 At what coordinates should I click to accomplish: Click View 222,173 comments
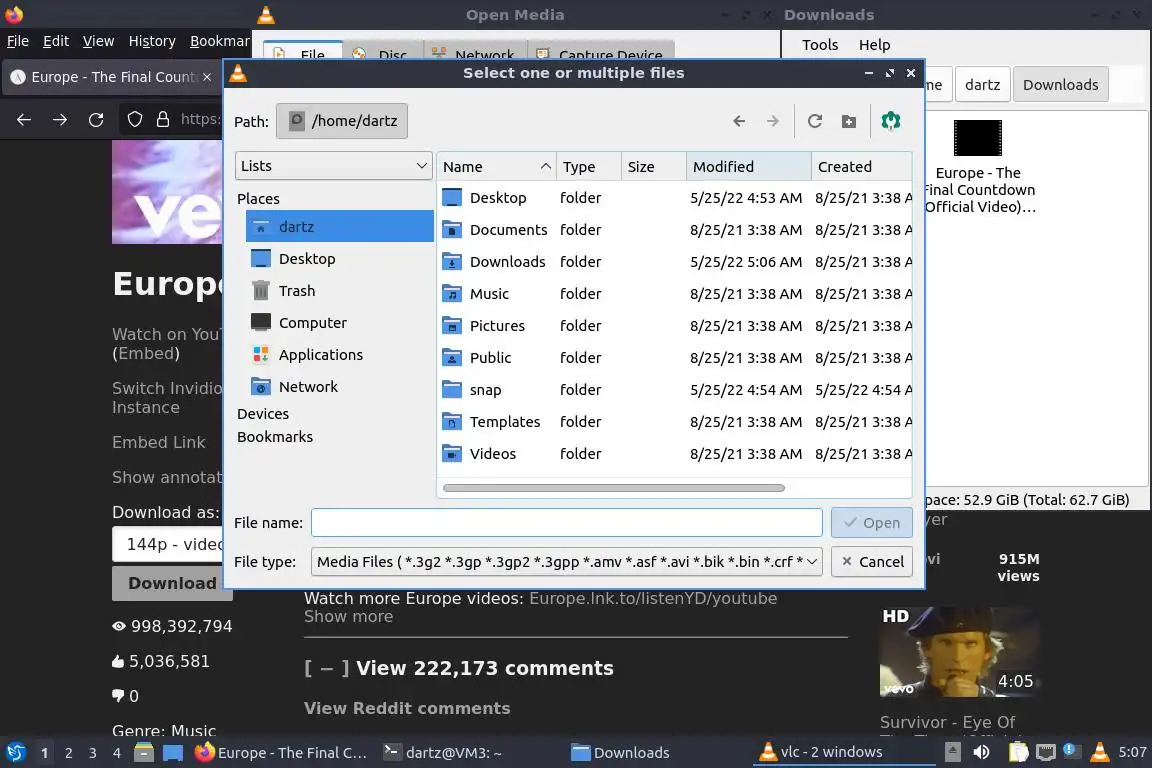click(x=484, y=668)
